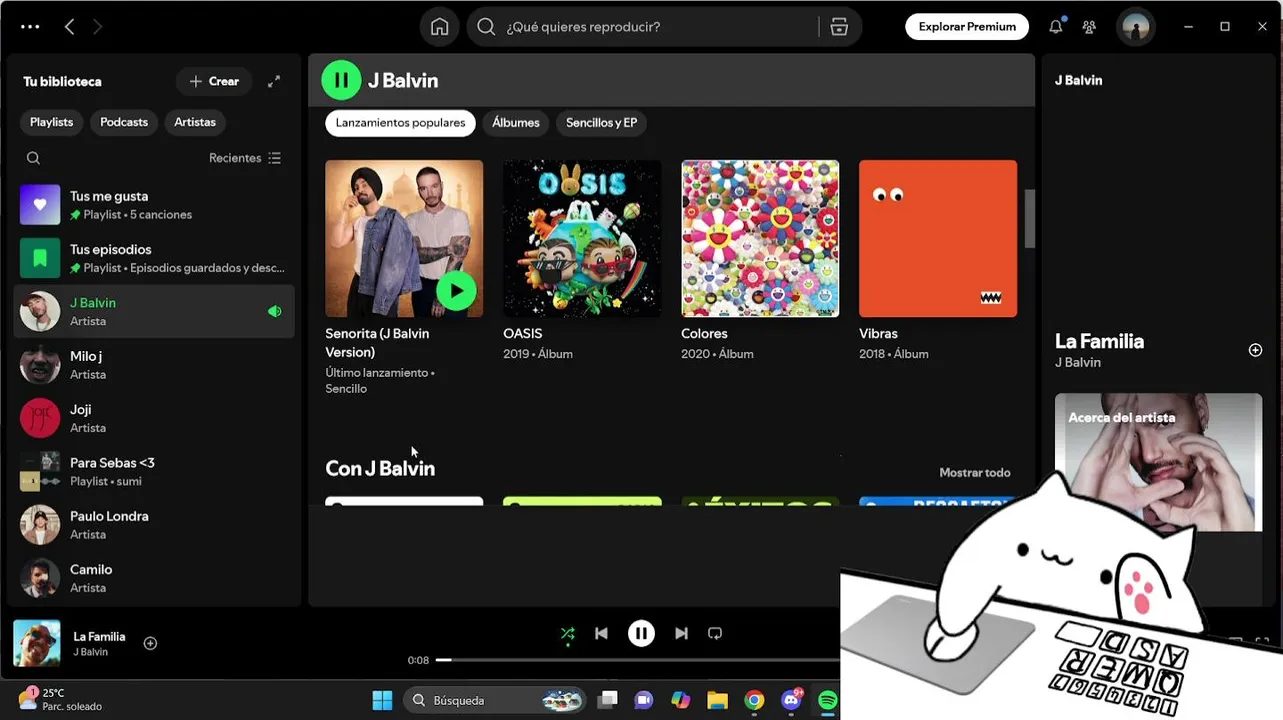This screenshot has height=720, width=1283.
Task: Play Senorita with green play button
Action: 456,290
